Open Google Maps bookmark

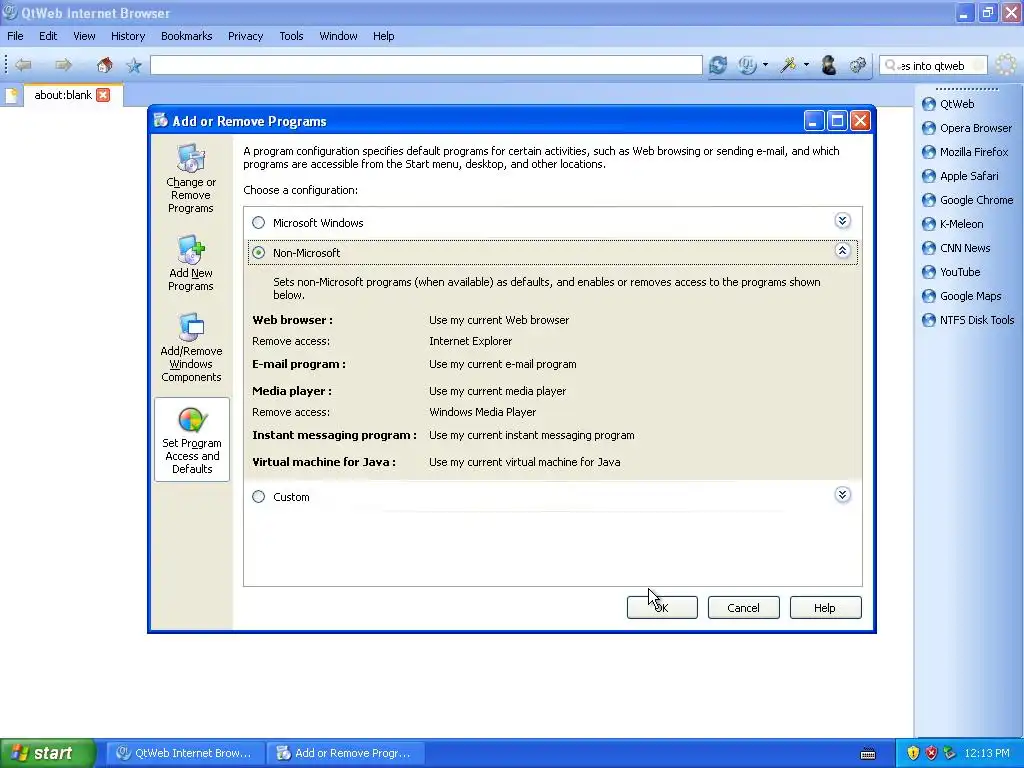coord(961,296)
